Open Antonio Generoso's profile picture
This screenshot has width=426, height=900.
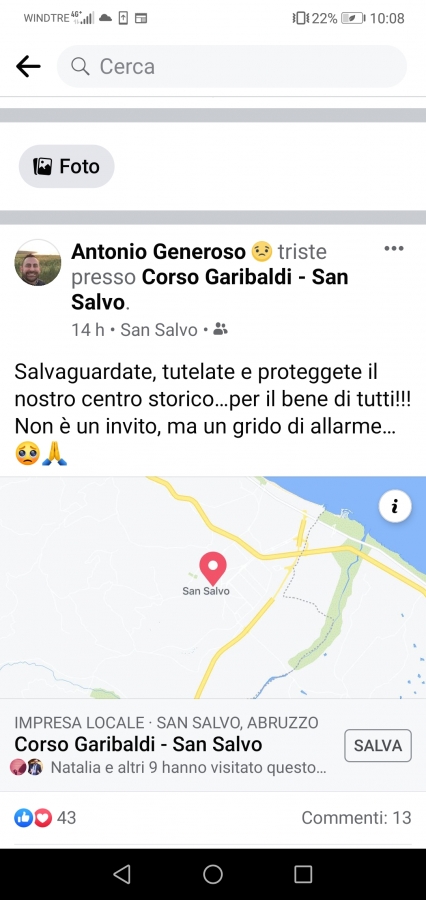pos(38,263)
